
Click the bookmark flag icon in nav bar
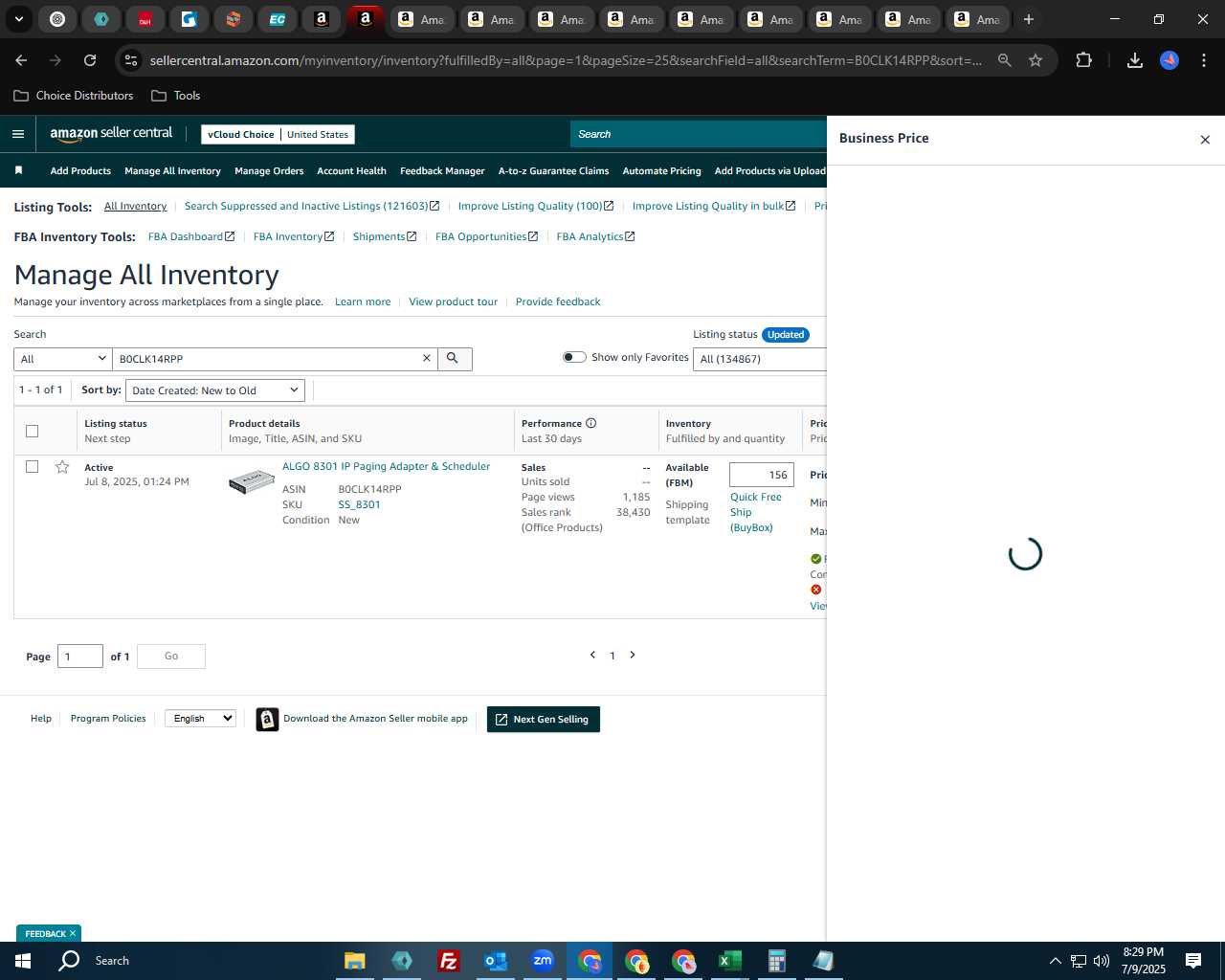(18, 170)
